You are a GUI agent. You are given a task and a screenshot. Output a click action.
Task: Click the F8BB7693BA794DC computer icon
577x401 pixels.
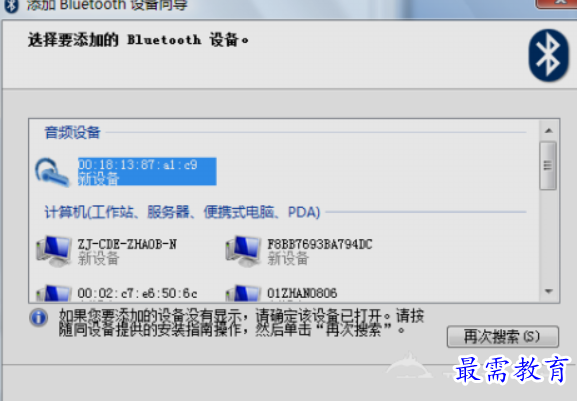pos(244,252)
